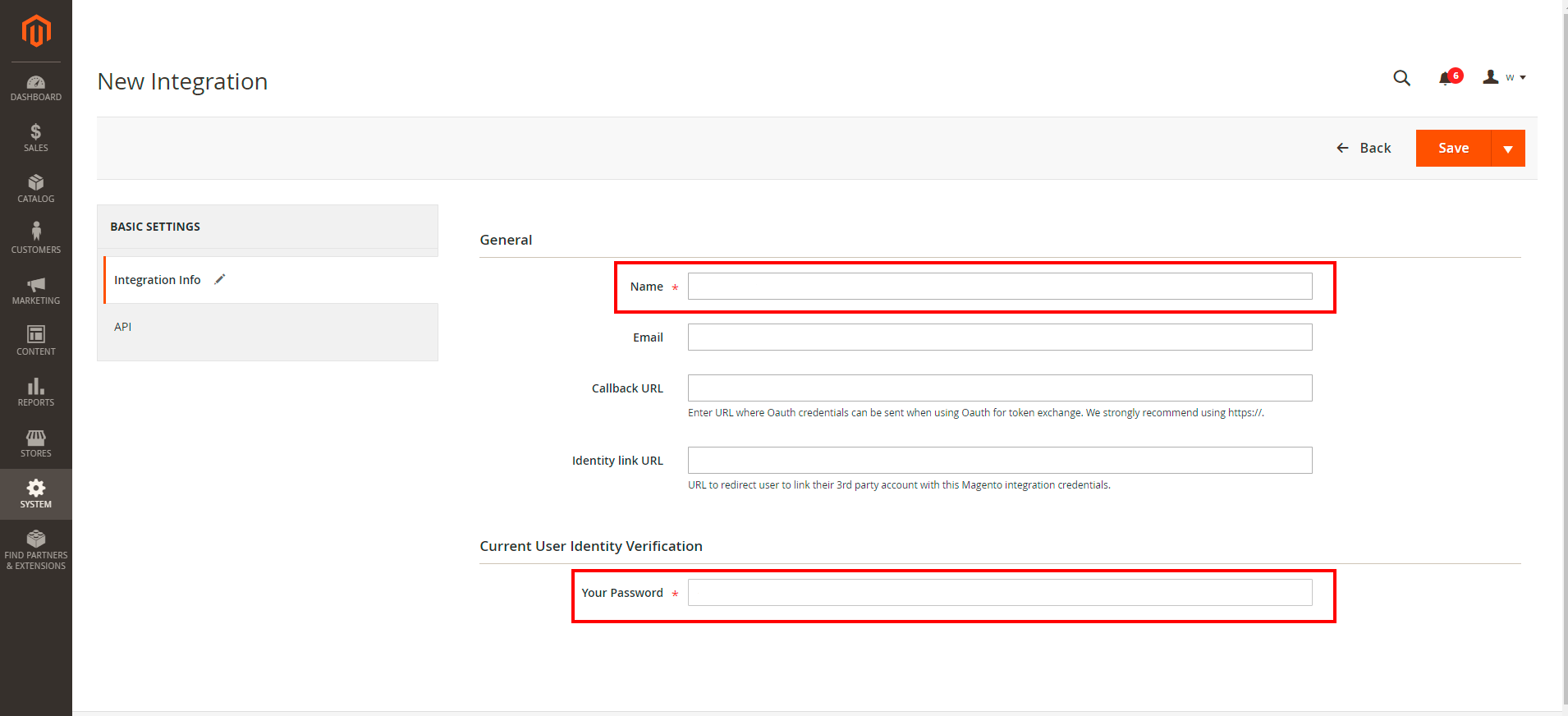Click the Magento logo icon
The image size is (1568, 716).
36,31
